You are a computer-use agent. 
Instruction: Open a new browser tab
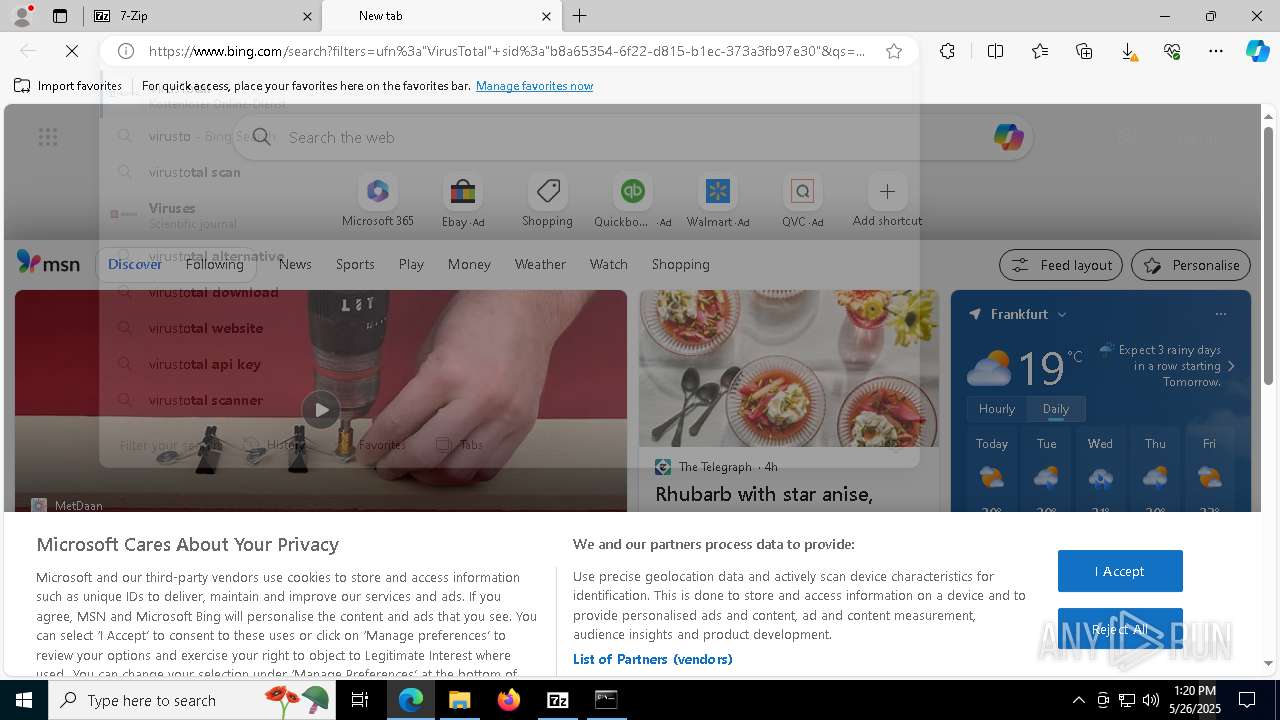580,16
